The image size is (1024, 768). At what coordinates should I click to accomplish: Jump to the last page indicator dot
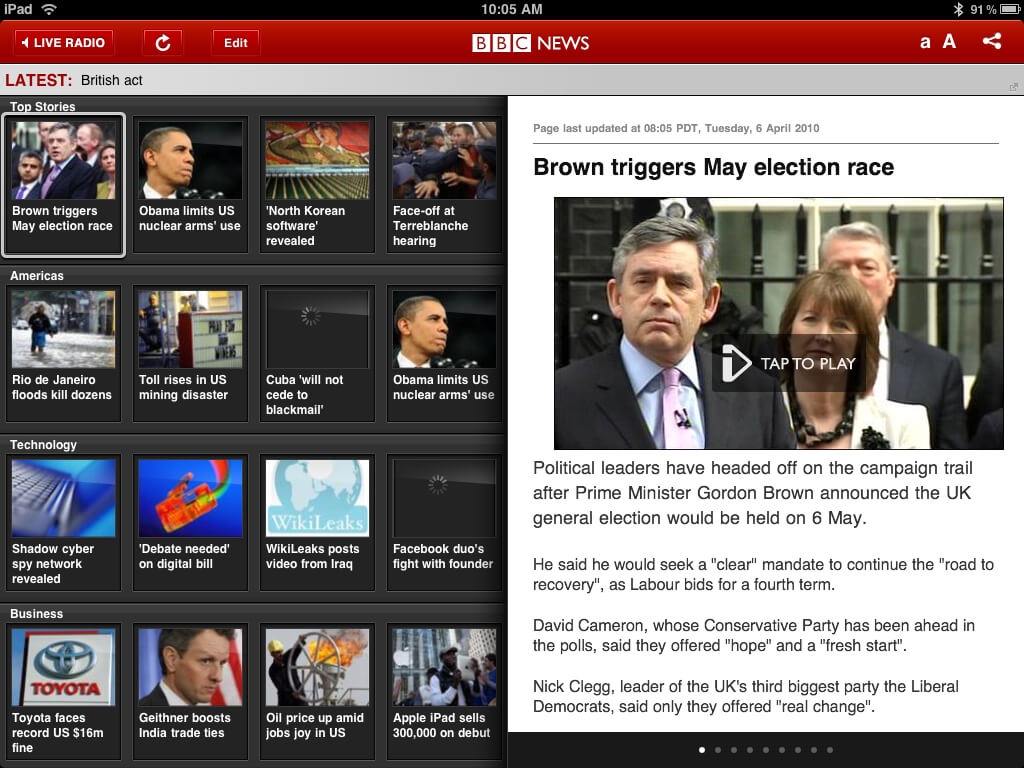click(829, 750)
